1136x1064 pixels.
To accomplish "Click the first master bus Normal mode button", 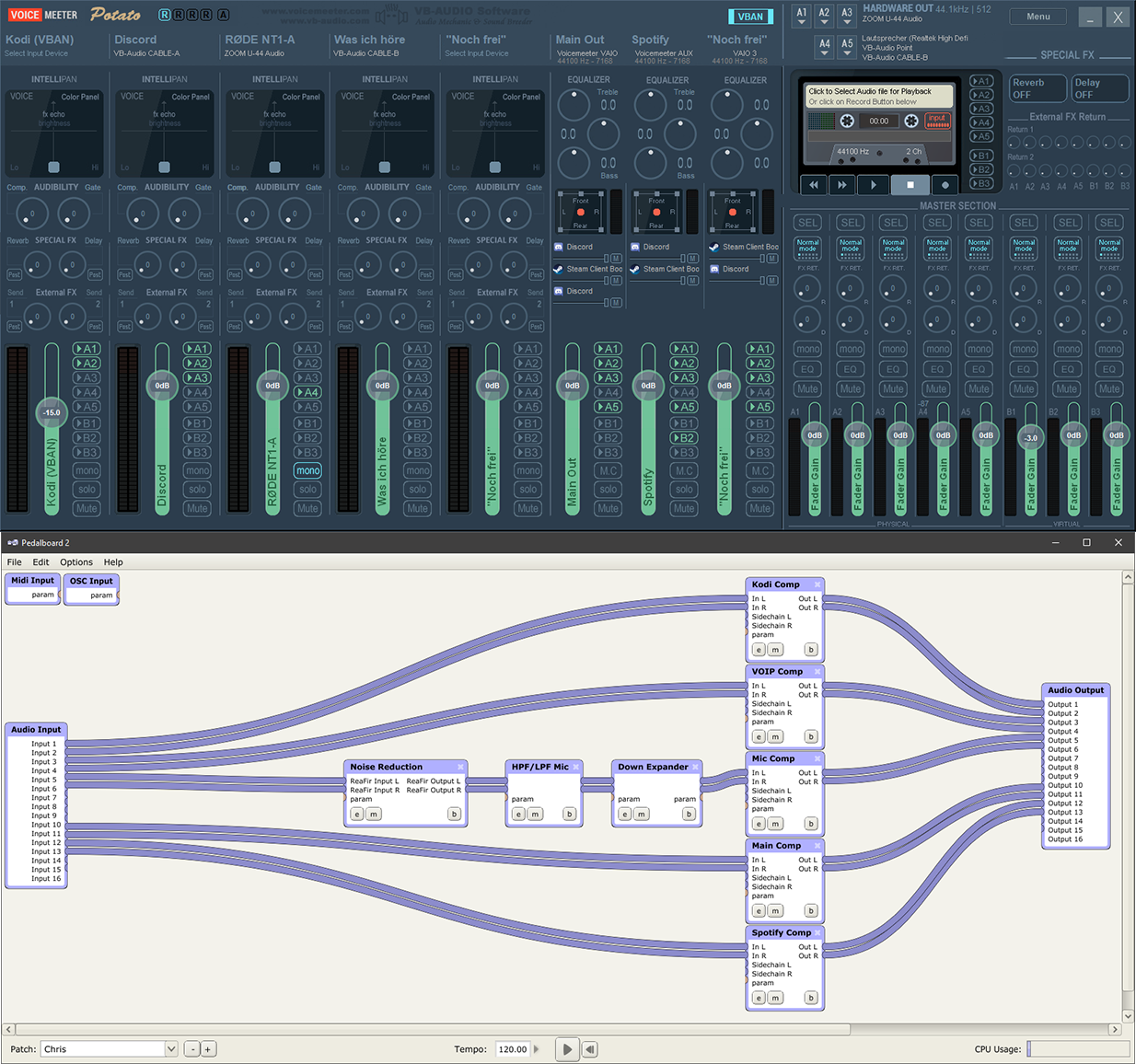I will 807,249.
